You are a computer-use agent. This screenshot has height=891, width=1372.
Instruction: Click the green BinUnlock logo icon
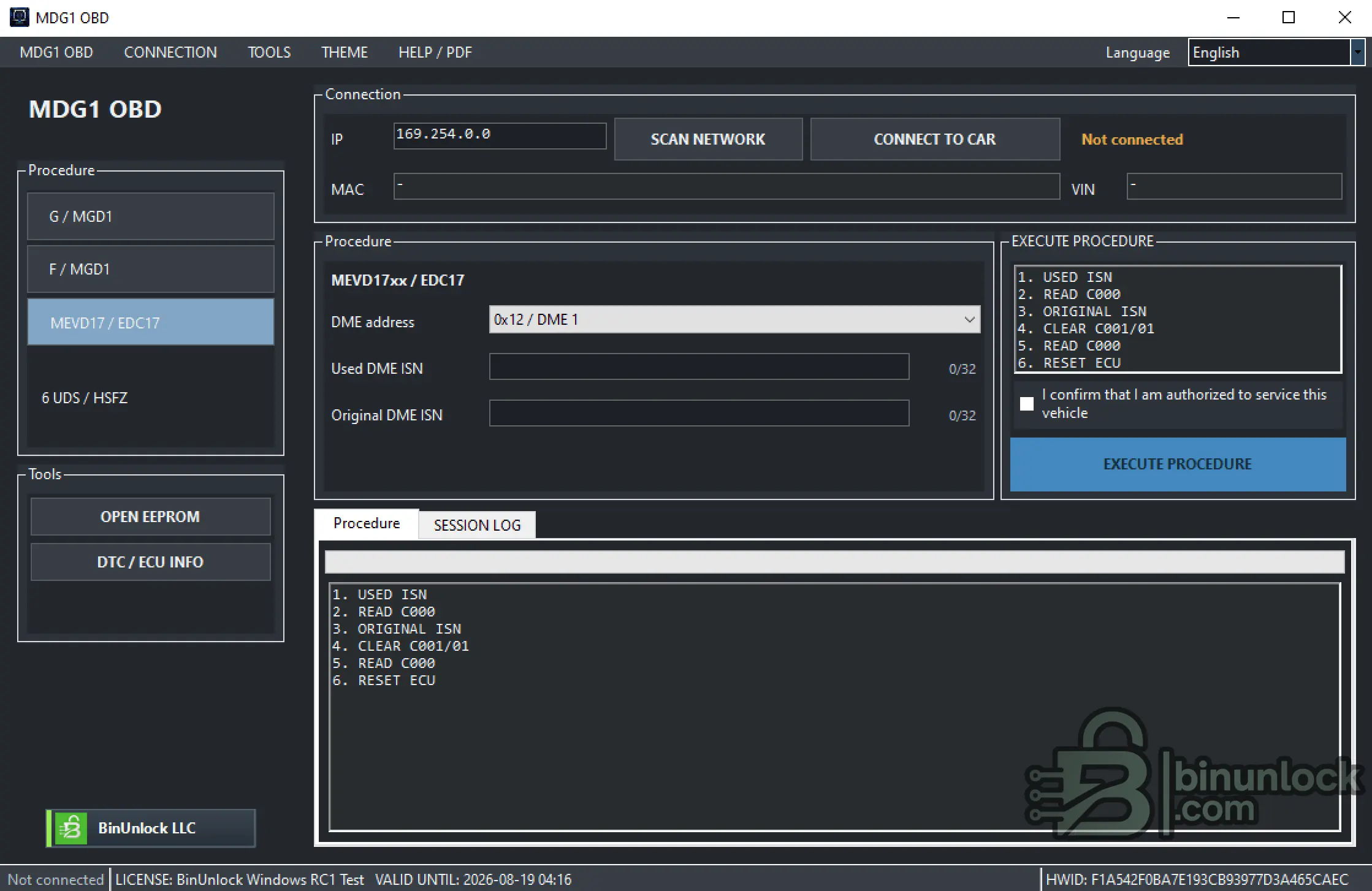[71, 828]
